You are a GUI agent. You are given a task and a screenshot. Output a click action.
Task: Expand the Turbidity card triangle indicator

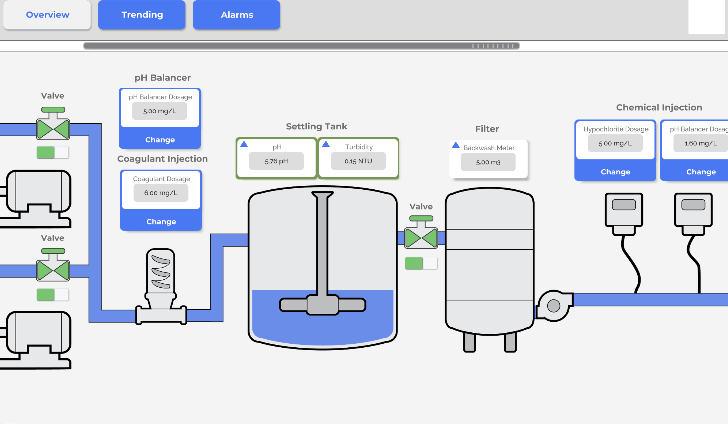[326, 145]
